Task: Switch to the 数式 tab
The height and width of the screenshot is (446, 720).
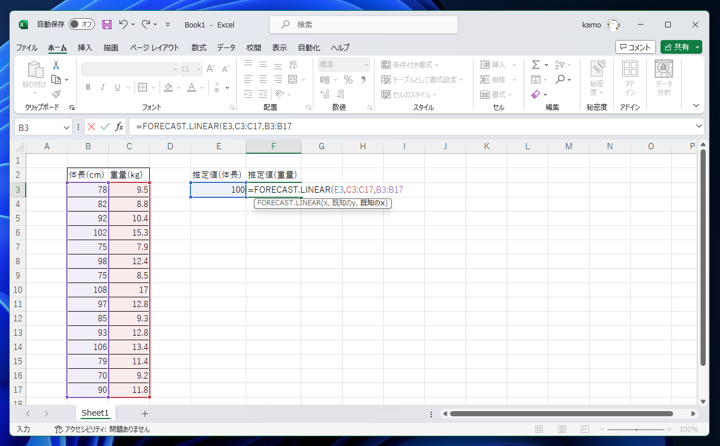Action: (x=199, y=48)
